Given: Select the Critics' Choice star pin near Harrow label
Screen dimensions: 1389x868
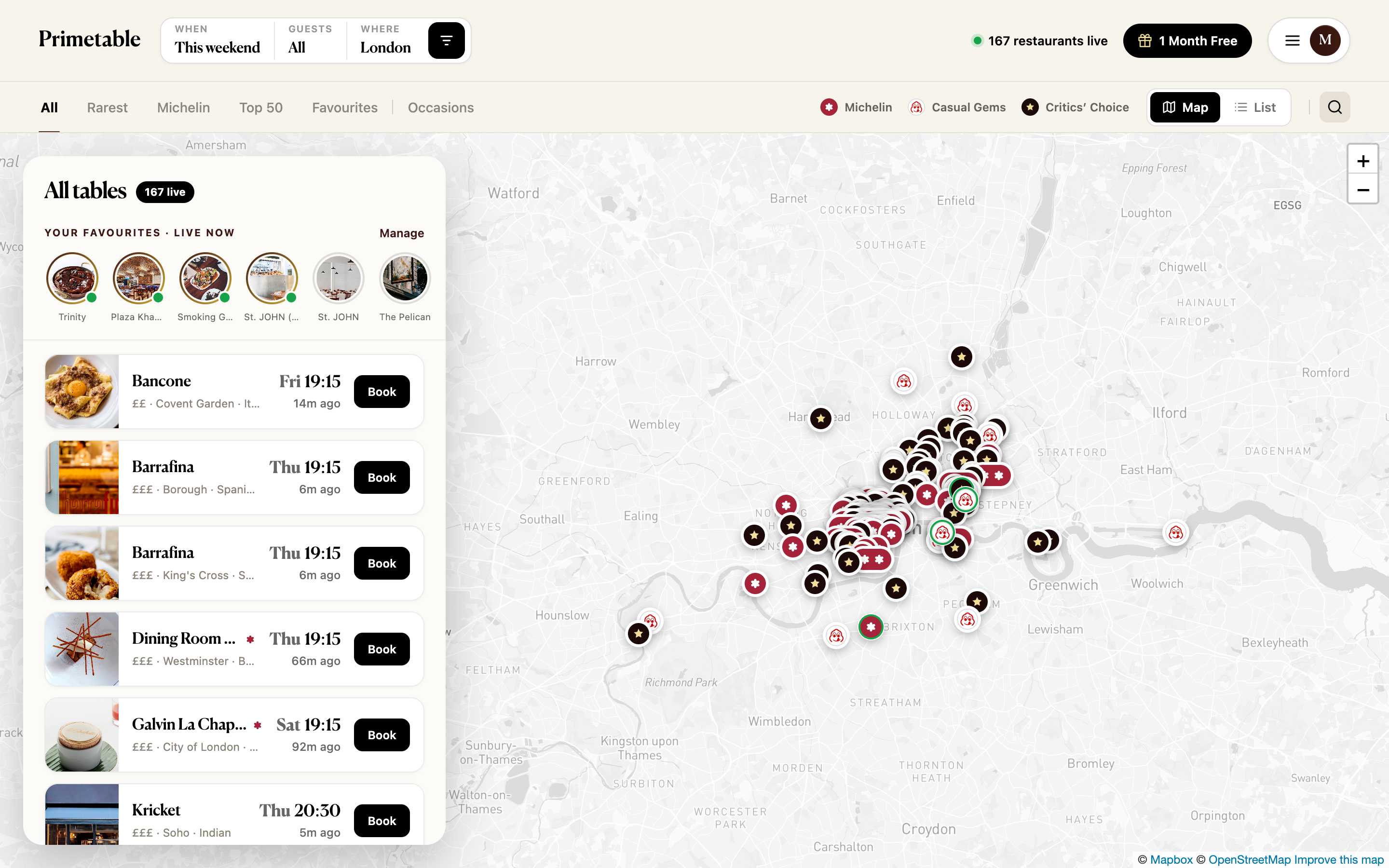Looking at the screenshot, I should pyautogui.click(x=821, y=419).
